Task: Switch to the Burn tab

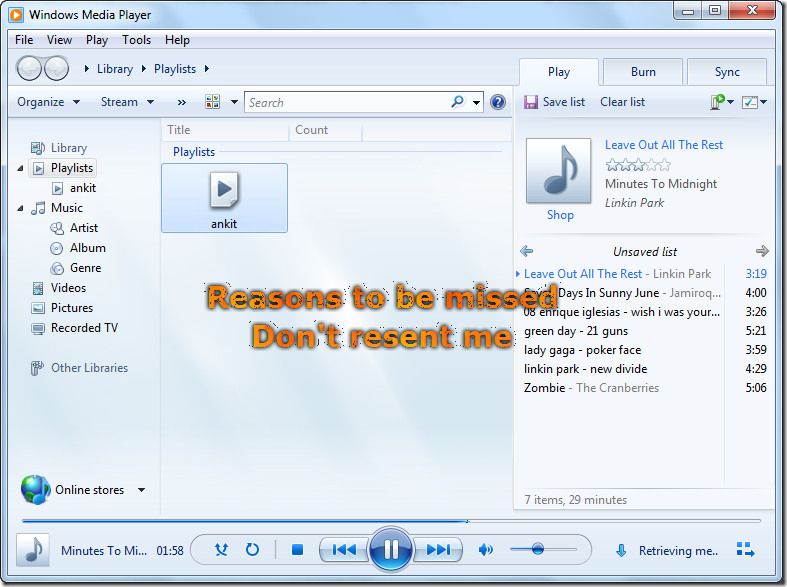Action: click(x=643, y=72)
